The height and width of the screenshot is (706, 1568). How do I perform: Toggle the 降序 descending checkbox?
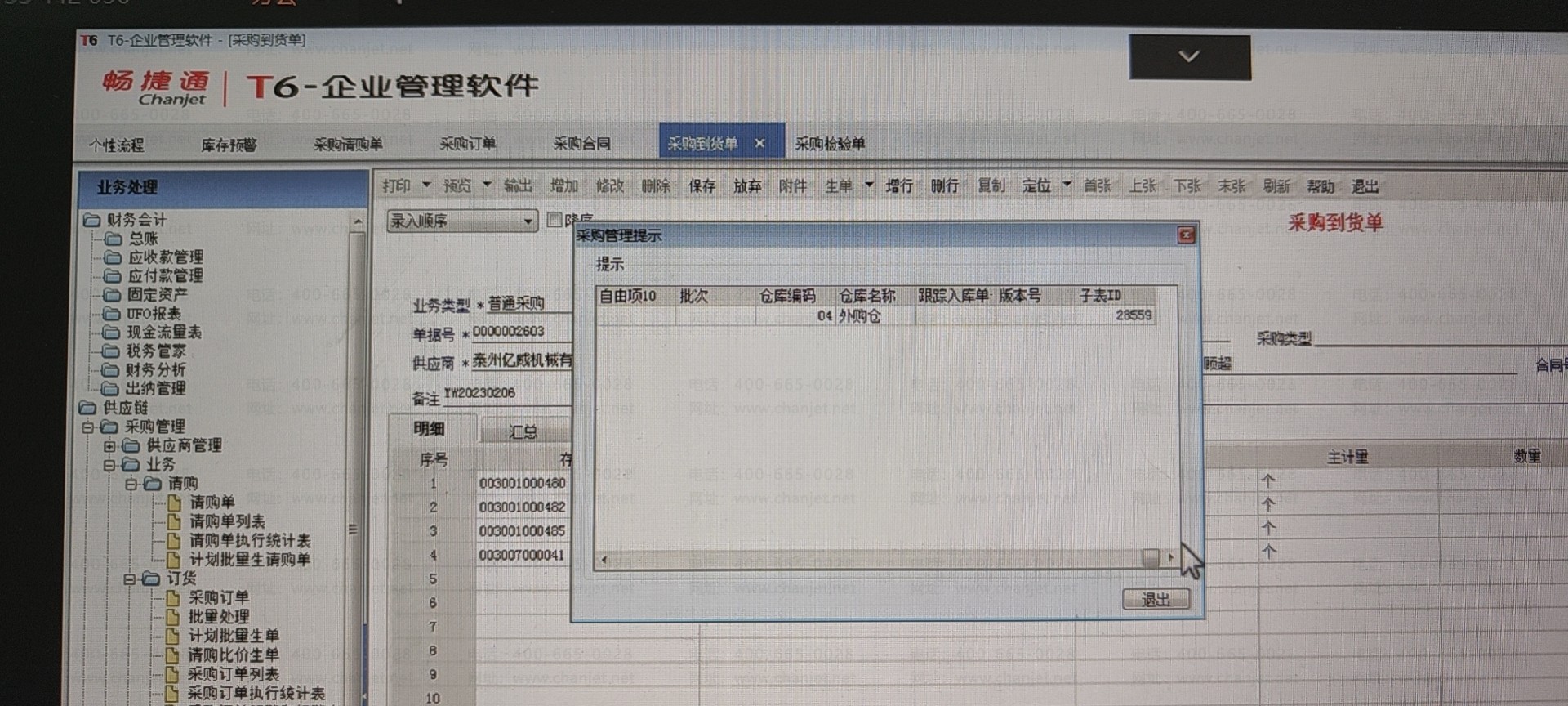coord(555,219)
